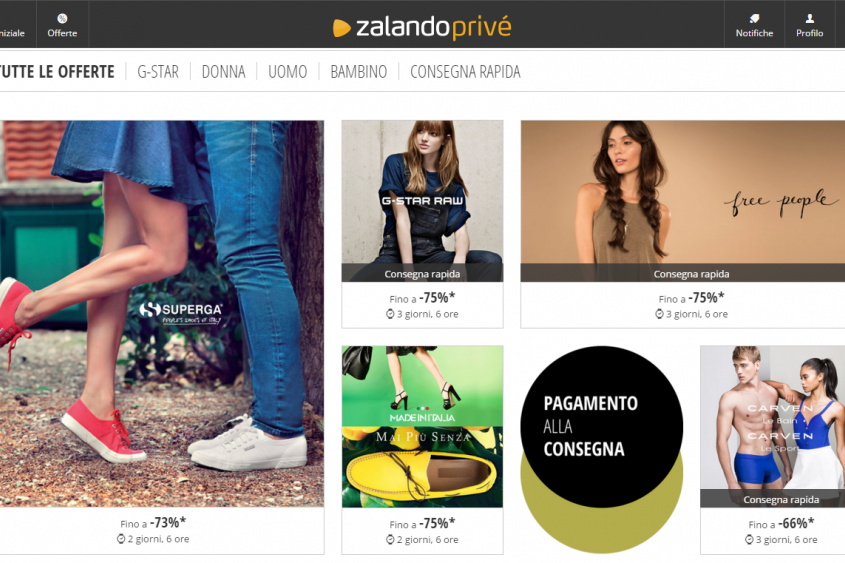The width and height of the screenshot is (845, 563).
Task: Open the Notifiche tag icon
Action: [x=754, y=18]
